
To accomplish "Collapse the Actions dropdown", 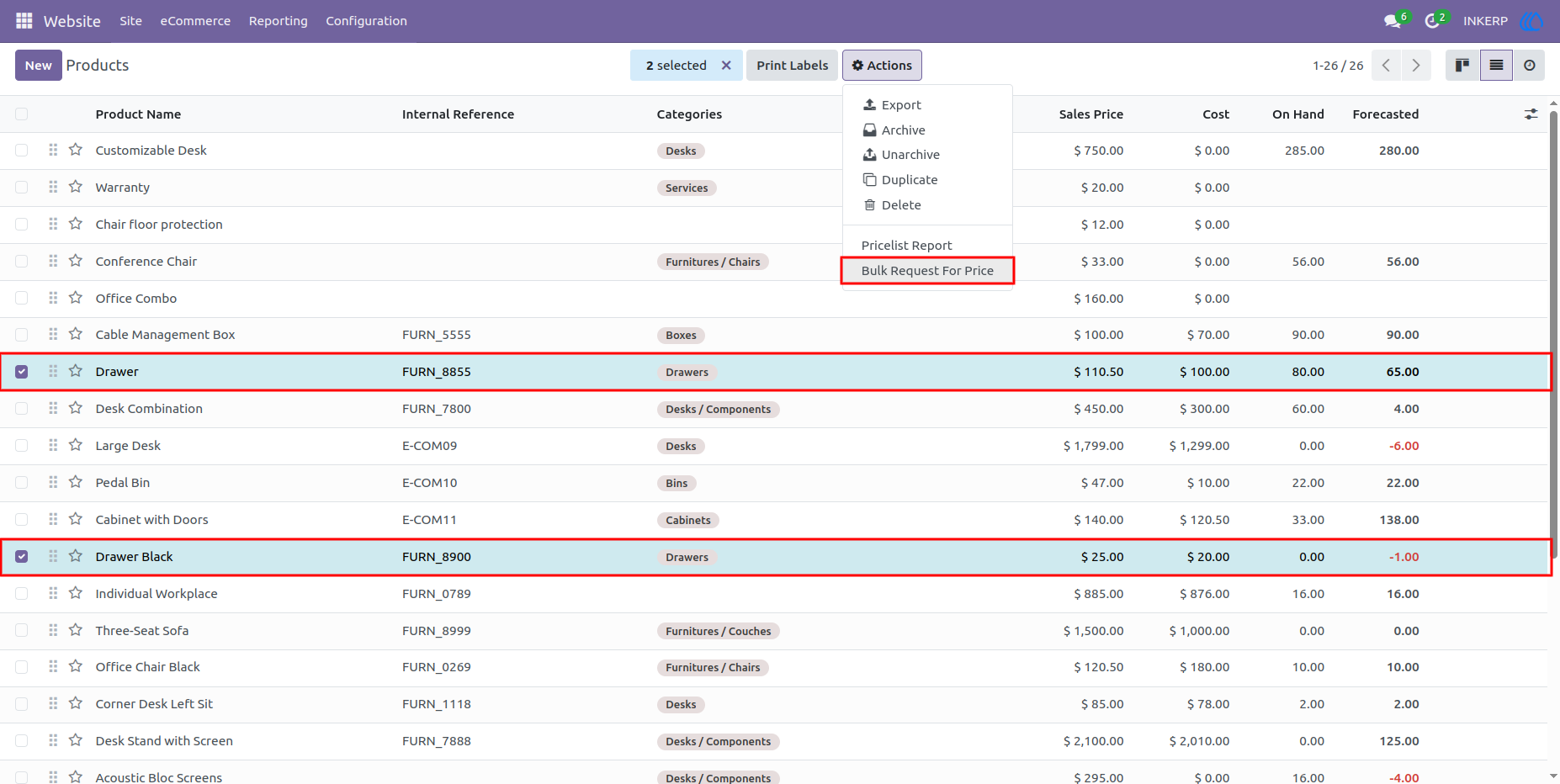I will tap(882, 65).
